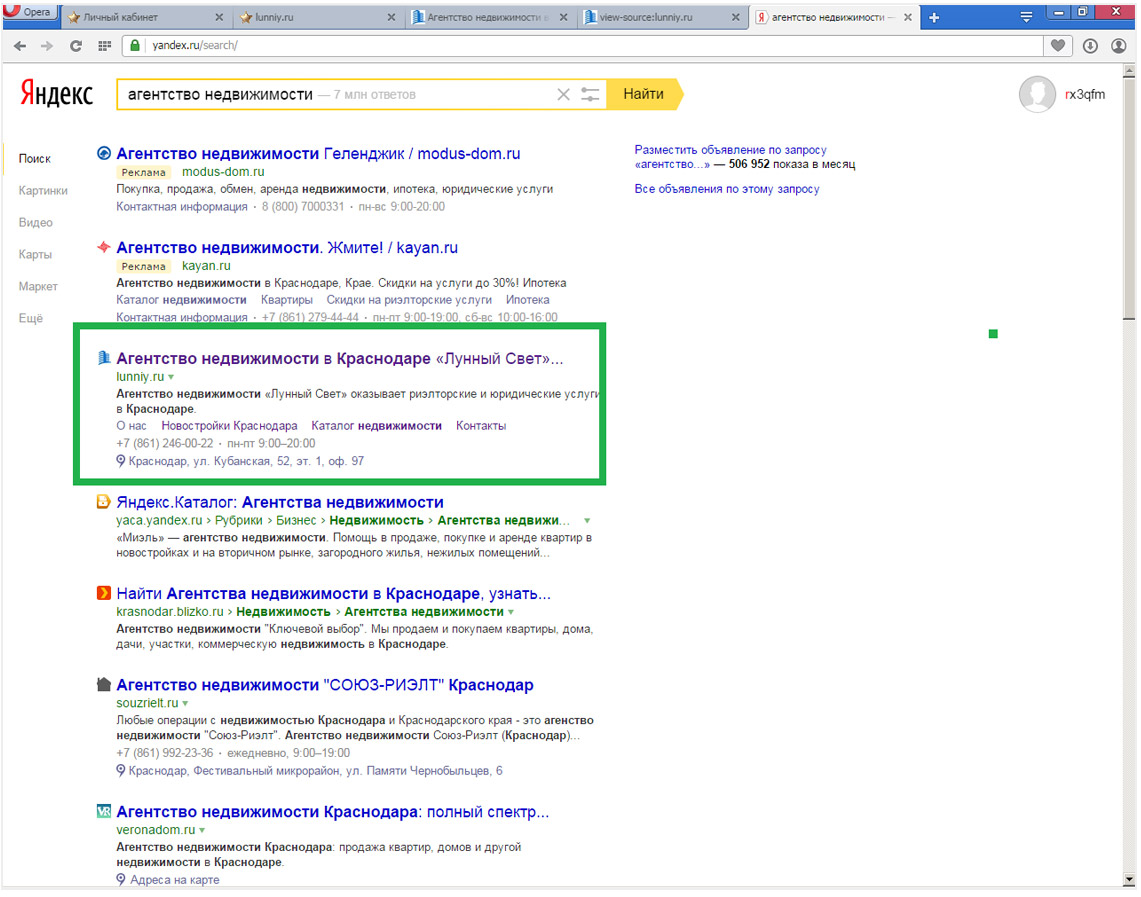Open the СОЮЗ-РИЭЛТ Краснодар result
The width and height of the screenshot is (1141, 897).
[x=325, y=685]
